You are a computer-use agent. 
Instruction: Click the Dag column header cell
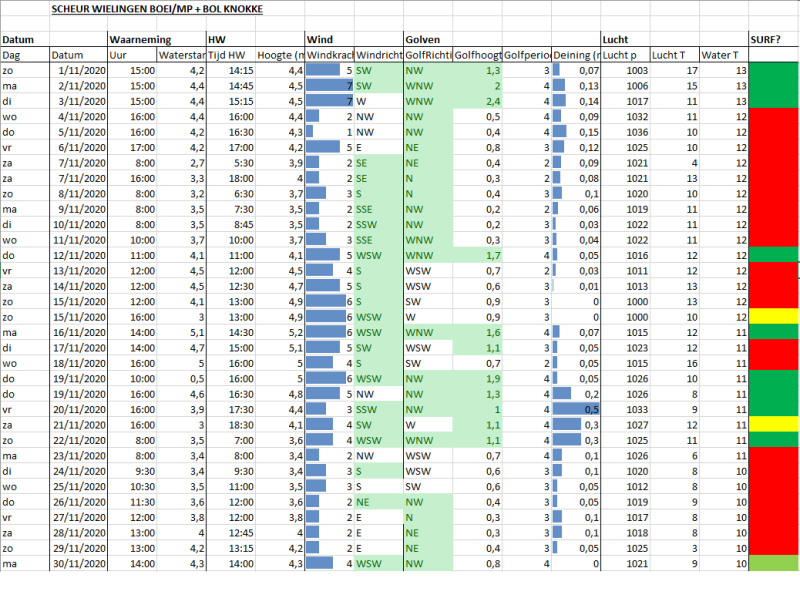(25, 55)
